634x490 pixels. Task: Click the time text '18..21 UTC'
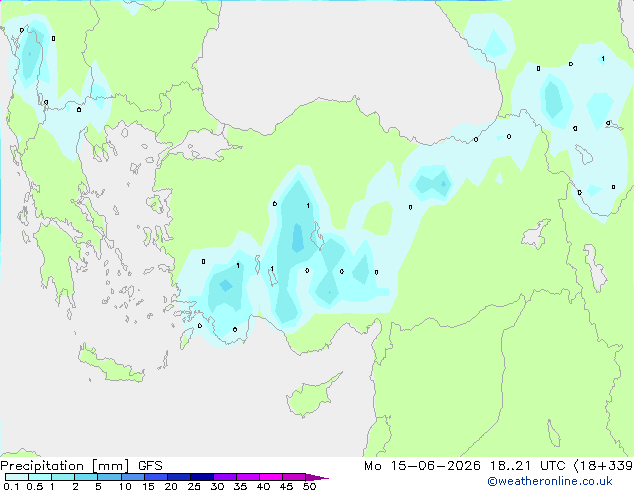(x=527, y=466)
